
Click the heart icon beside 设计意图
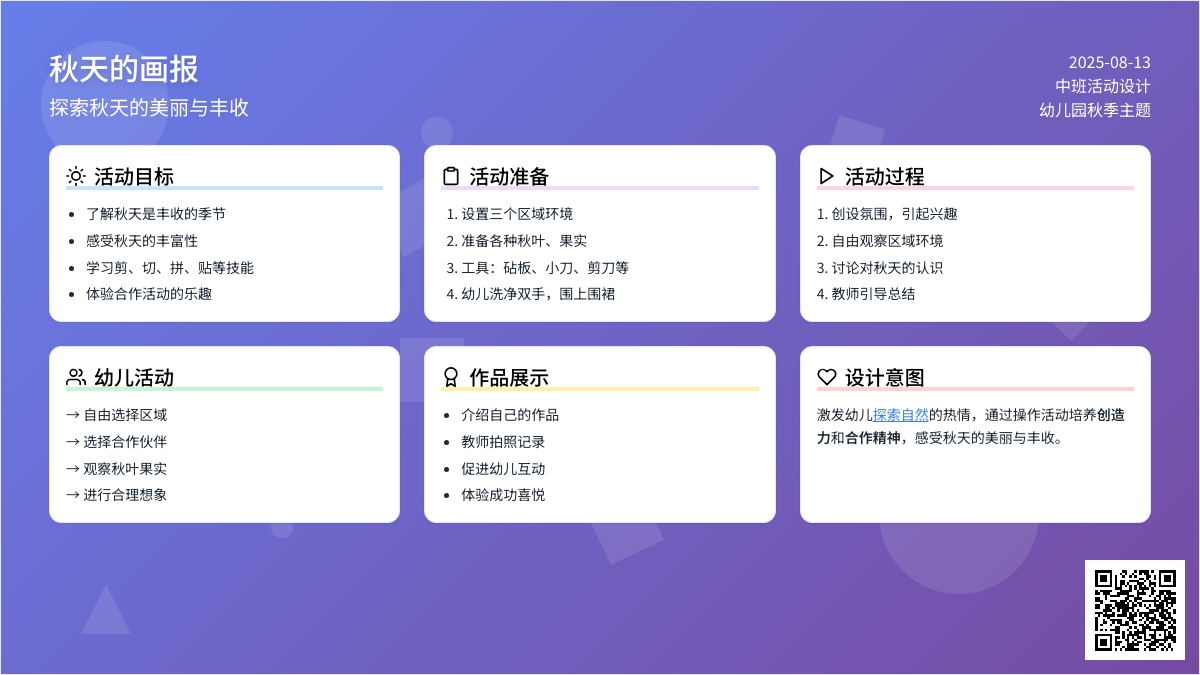tap(826, 377)
